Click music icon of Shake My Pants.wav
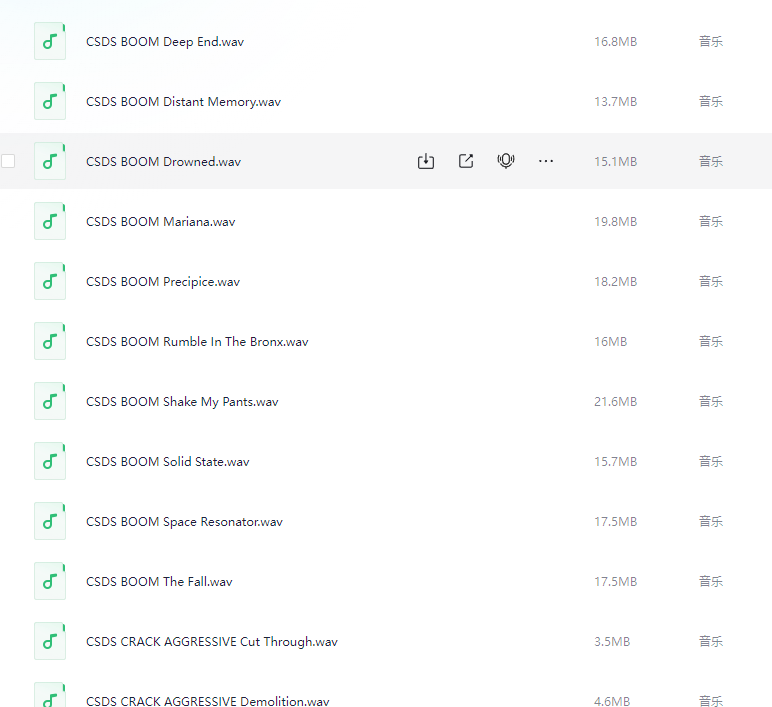This screenshot has width=772, height=707. [50, 401]
